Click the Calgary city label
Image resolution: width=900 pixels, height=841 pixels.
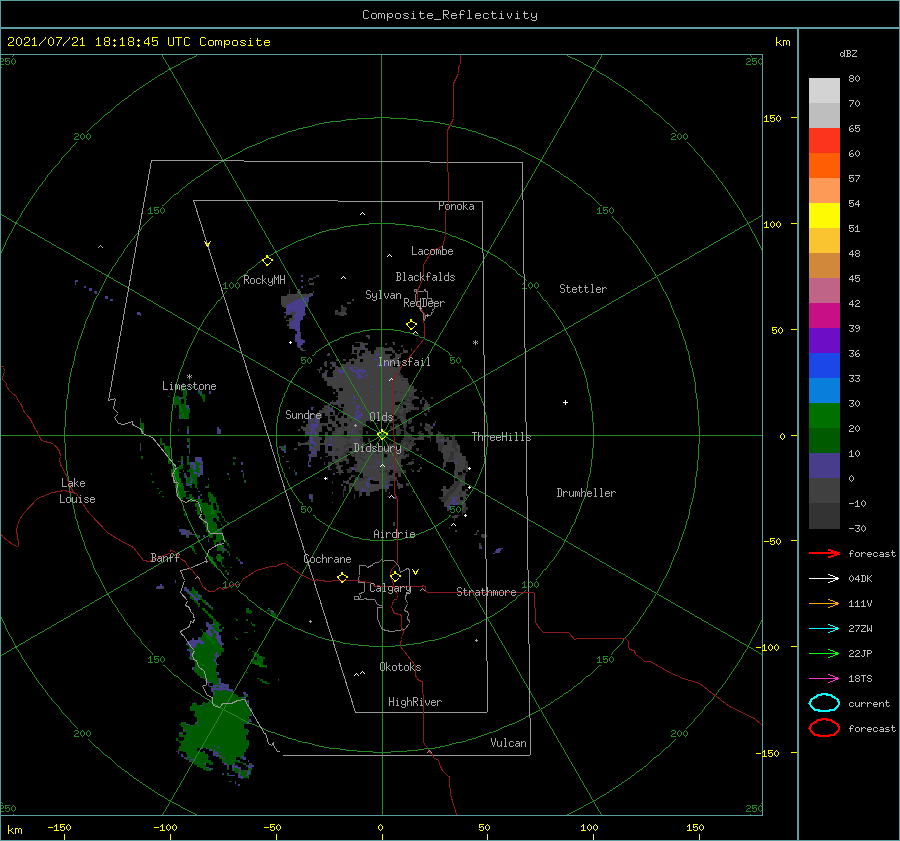(390, 588)
